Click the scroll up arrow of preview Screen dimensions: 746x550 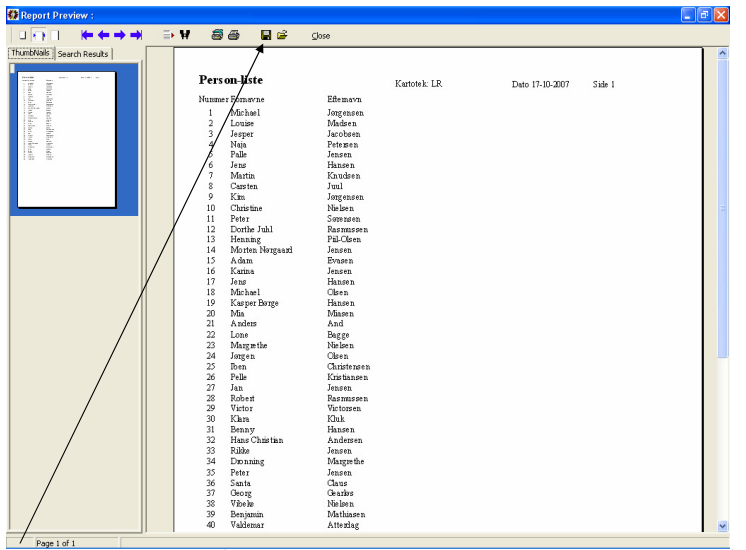coord(722,53)
